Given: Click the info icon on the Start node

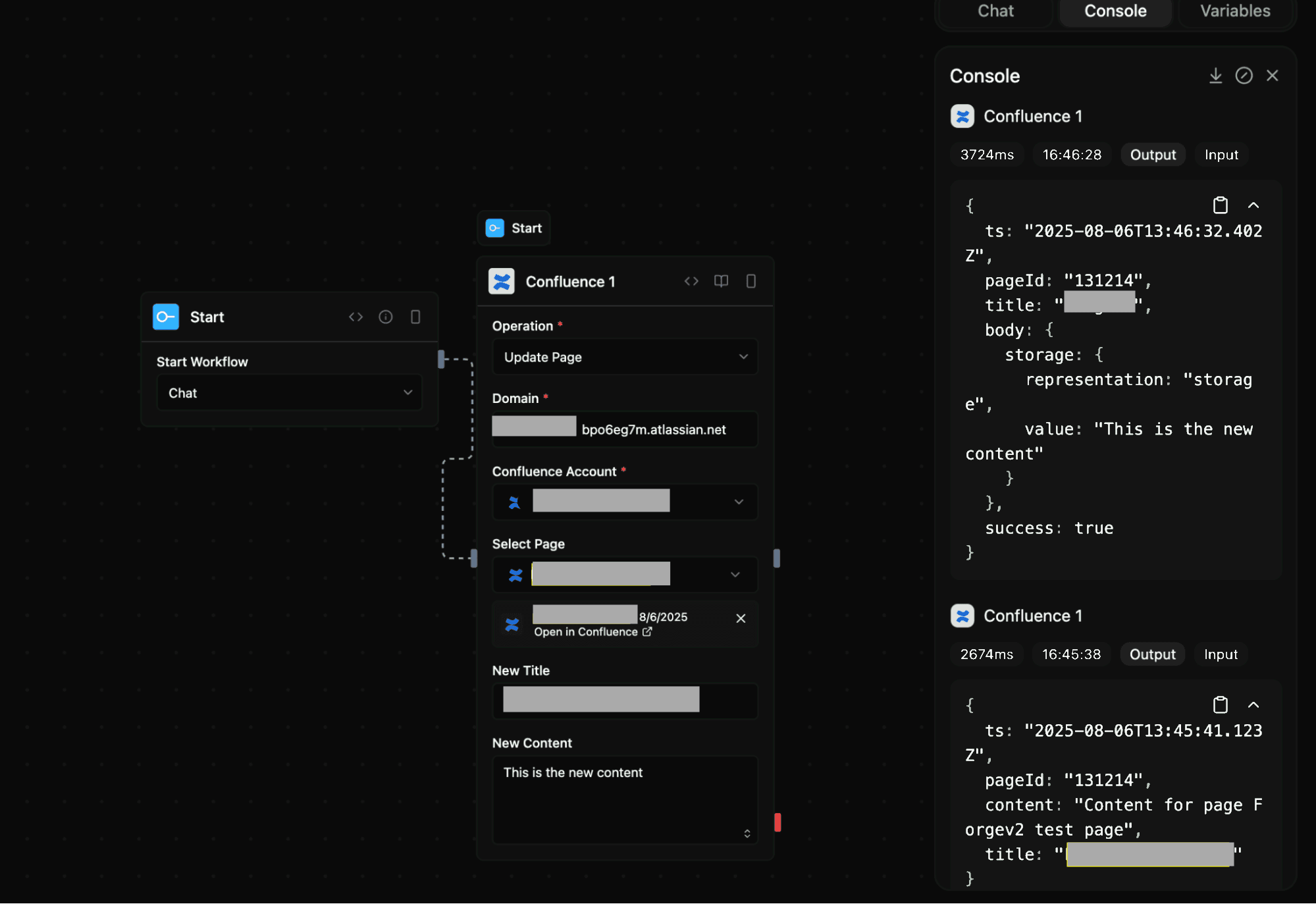Looking at the screenshot, I should pyautogui.click(x=386, y=317).
